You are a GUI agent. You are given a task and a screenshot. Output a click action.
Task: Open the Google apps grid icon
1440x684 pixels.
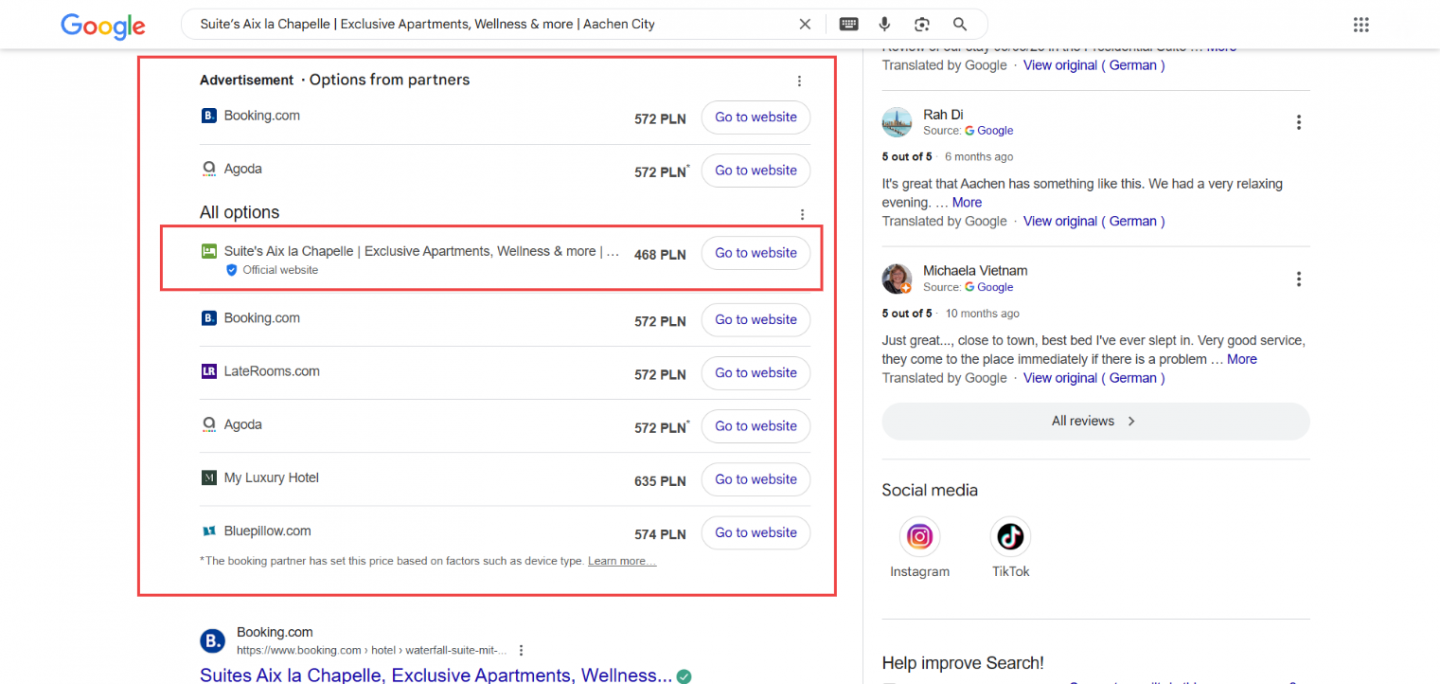pos(1360,24)
